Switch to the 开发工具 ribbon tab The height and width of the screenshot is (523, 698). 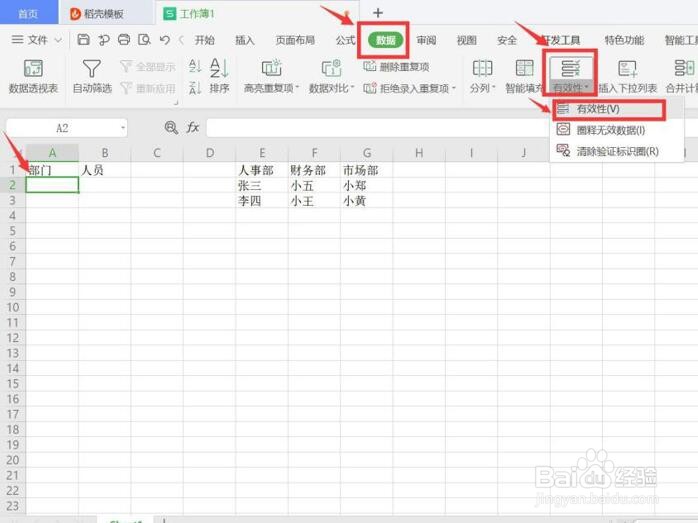point(561,40)
